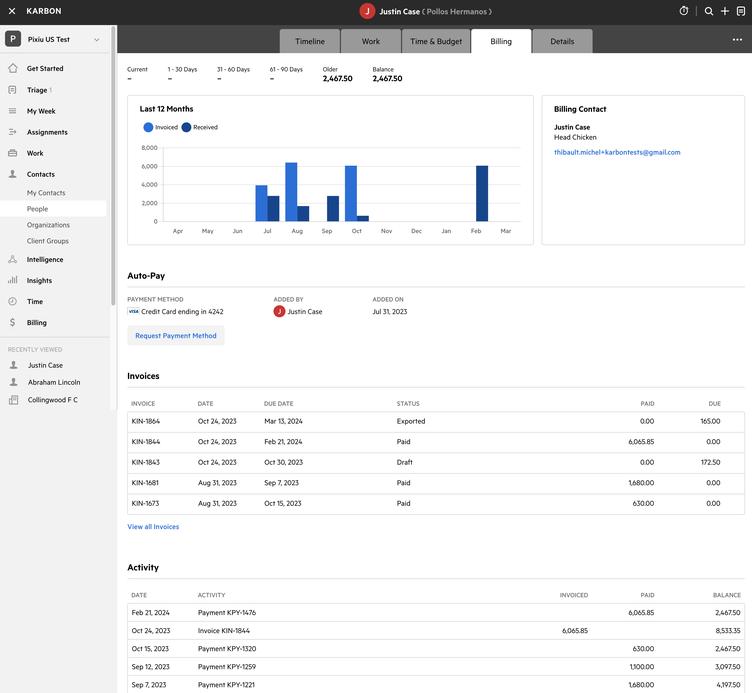Click the Invoiced legend color dot
The height and width of the screenshot is (693, 752).
coord(148,127)
